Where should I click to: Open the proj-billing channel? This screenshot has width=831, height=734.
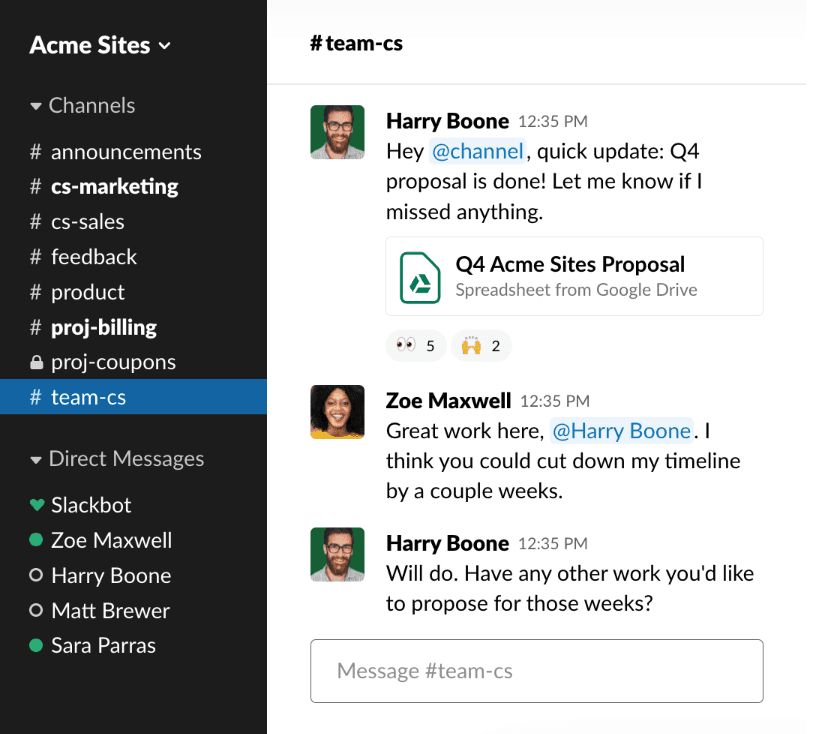coord(103,327)
